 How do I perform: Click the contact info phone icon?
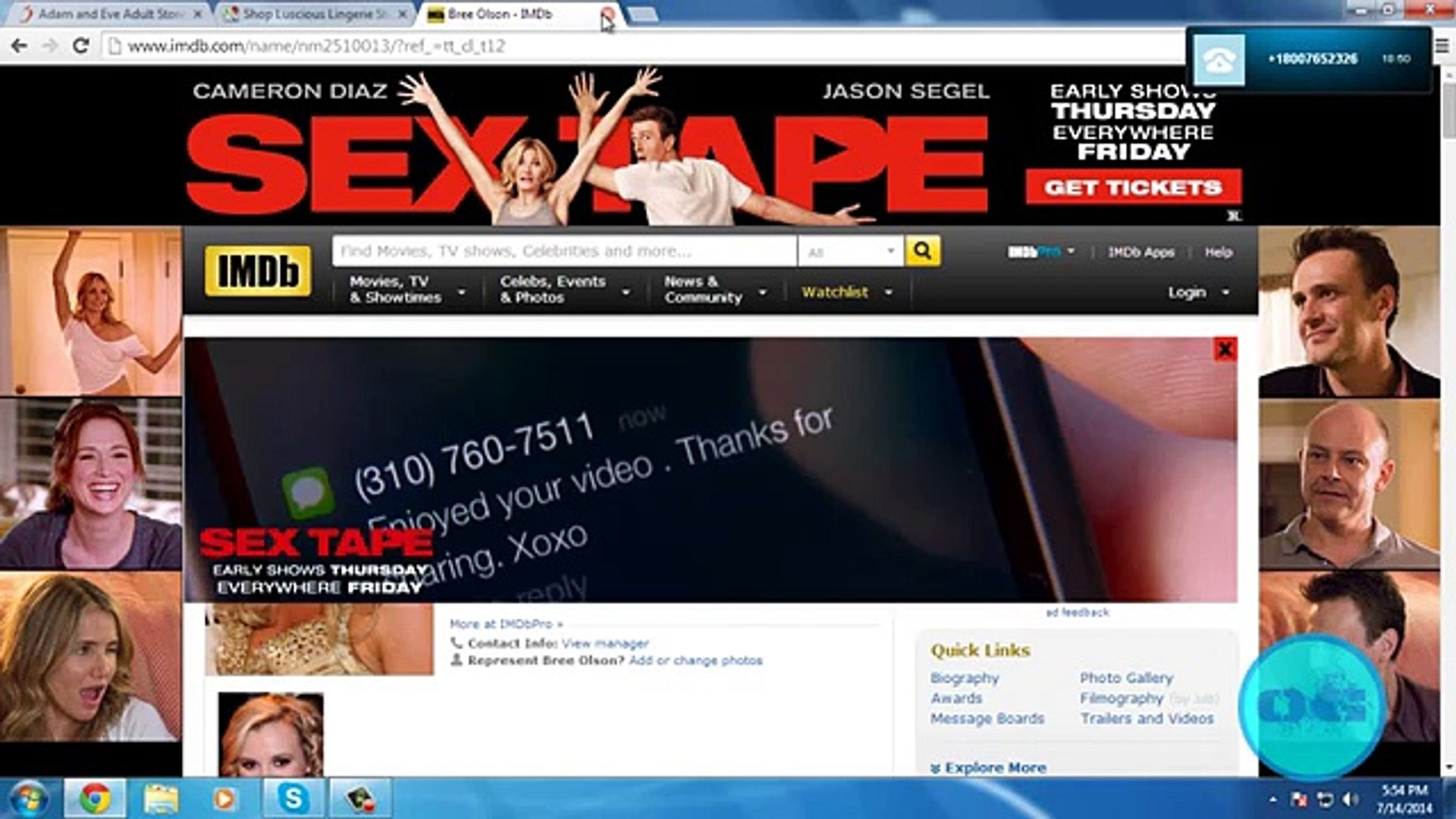coord(457,643)
